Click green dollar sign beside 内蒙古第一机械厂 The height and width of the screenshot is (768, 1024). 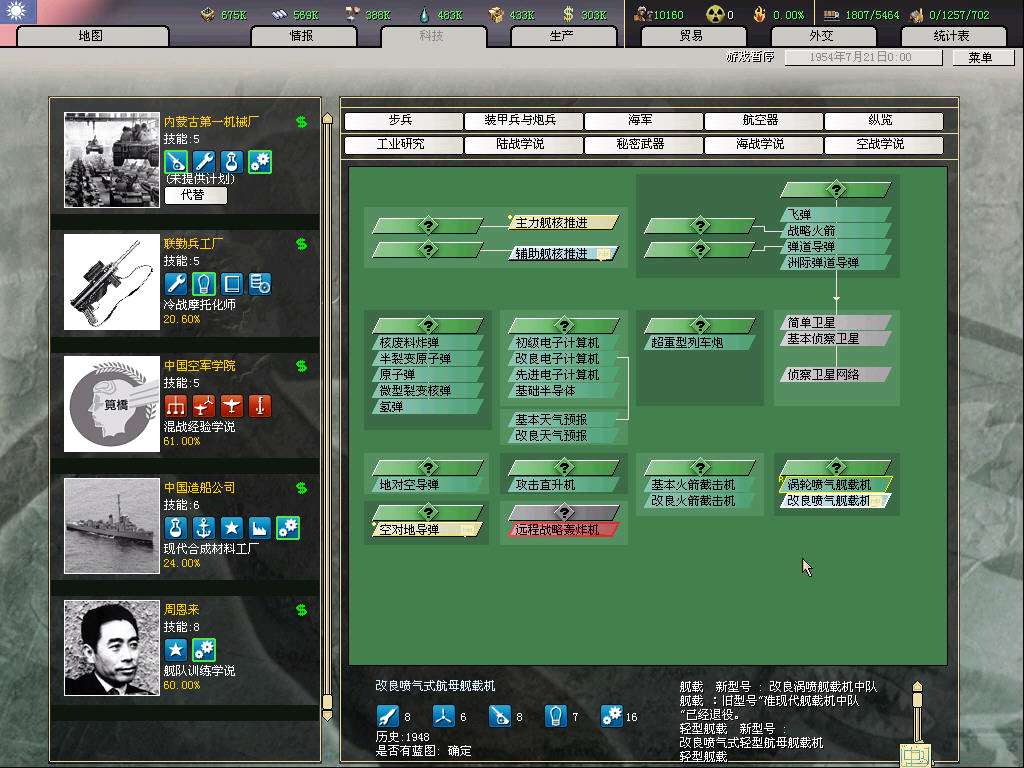click(301, 121)
